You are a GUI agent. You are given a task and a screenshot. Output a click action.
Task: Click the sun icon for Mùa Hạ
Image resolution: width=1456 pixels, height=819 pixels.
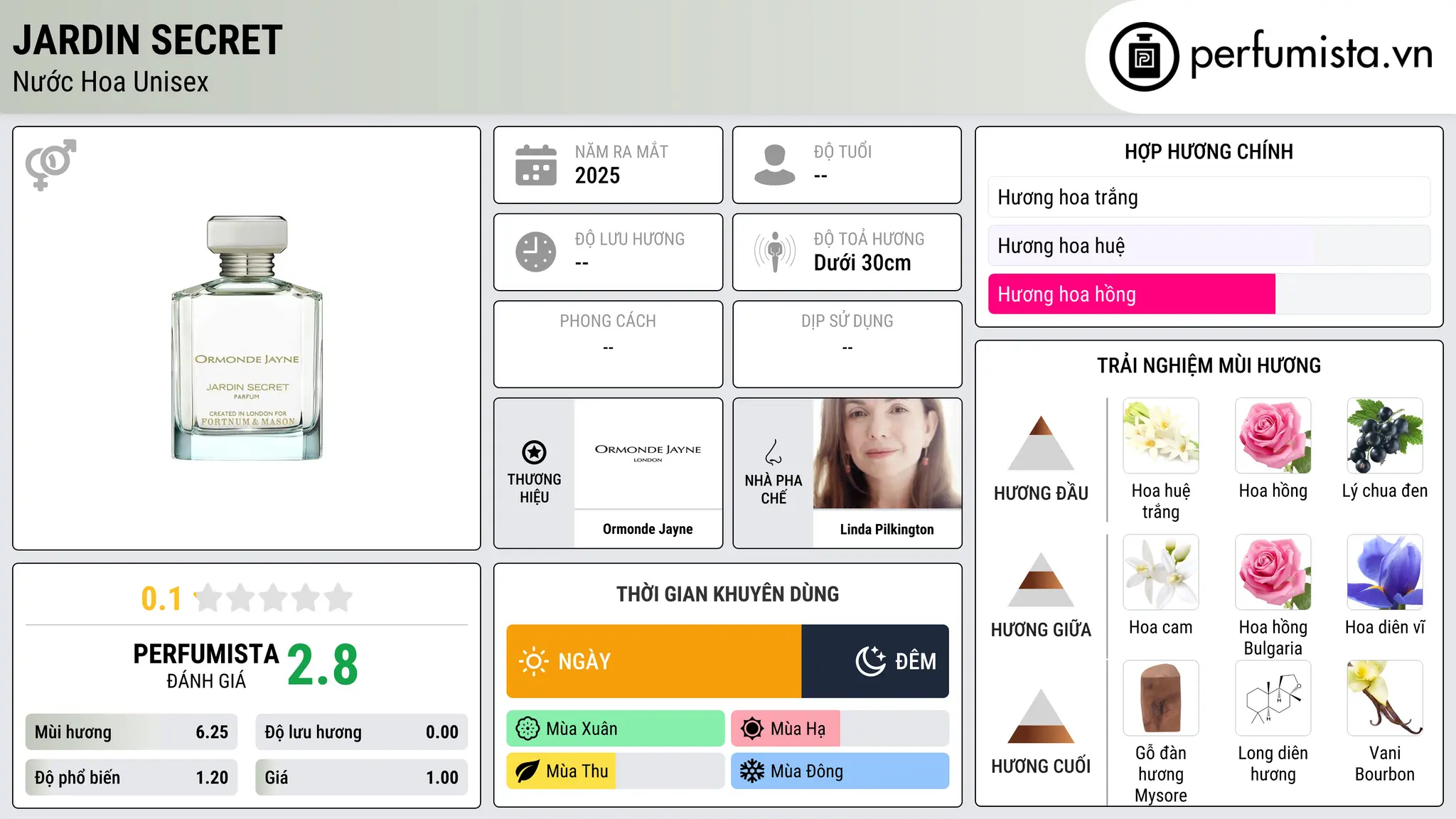752,729
